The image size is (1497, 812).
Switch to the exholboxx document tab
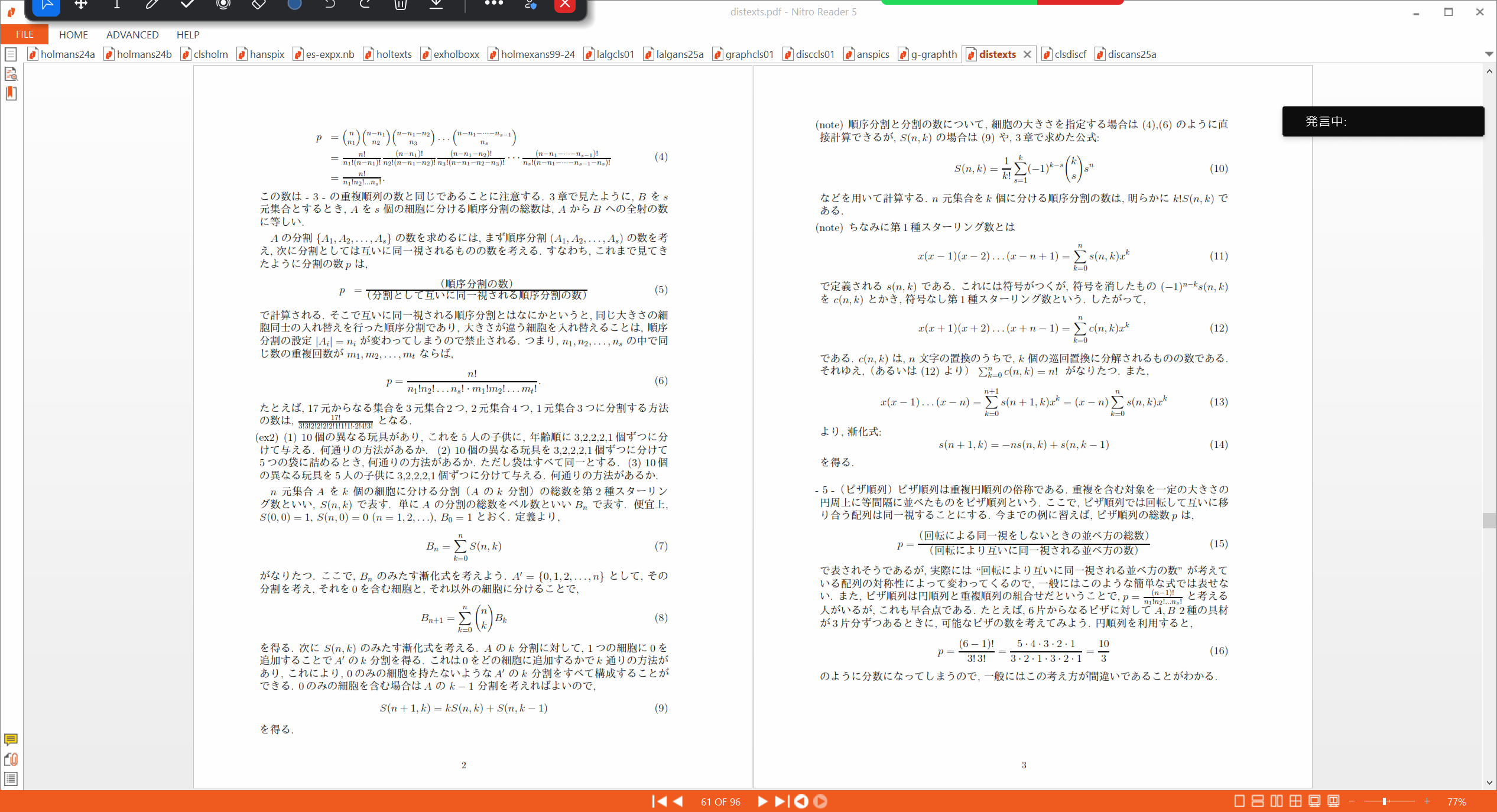click(450, 54)
